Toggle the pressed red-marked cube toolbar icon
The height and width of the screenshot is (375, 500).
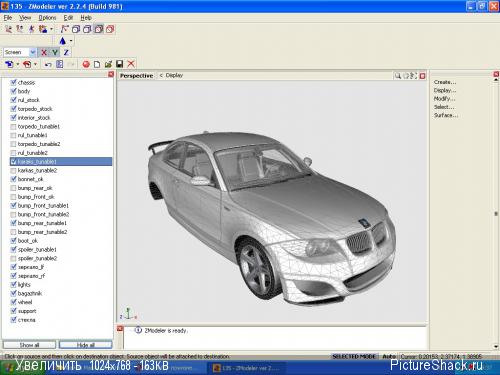[x=99, y=29]
